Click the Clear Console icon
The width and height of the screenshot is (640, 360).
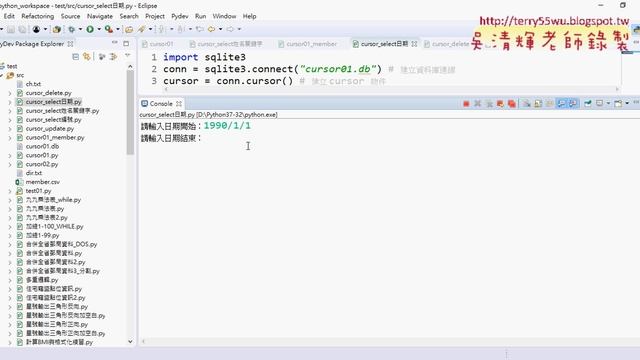pyautogui.click(x=527, y=104)
